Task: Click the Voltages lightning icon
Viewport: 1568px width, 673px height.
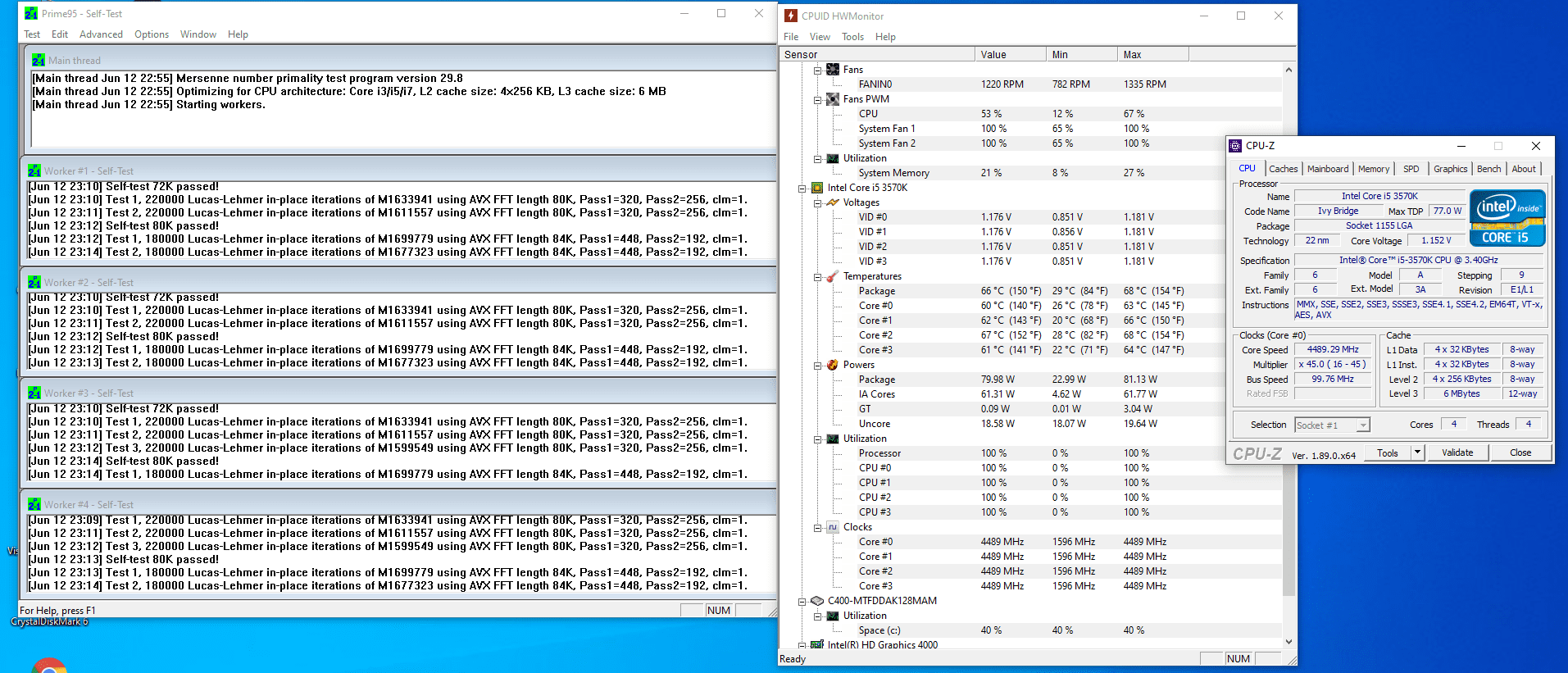Action: [x=833, y=202]
